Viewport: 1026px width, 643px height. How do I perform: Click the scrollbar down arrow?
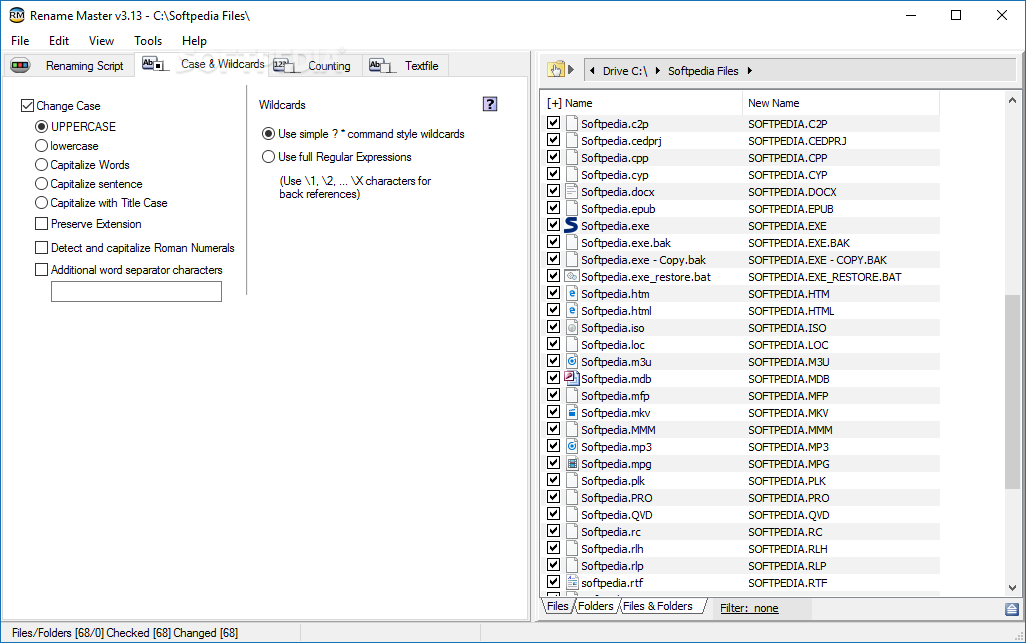1012,588
